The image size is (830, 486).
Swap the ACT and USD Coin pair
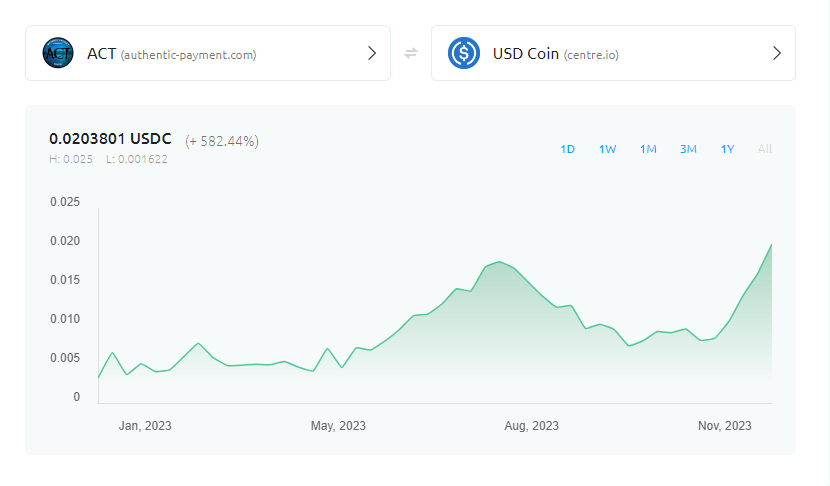pos(411,53)
